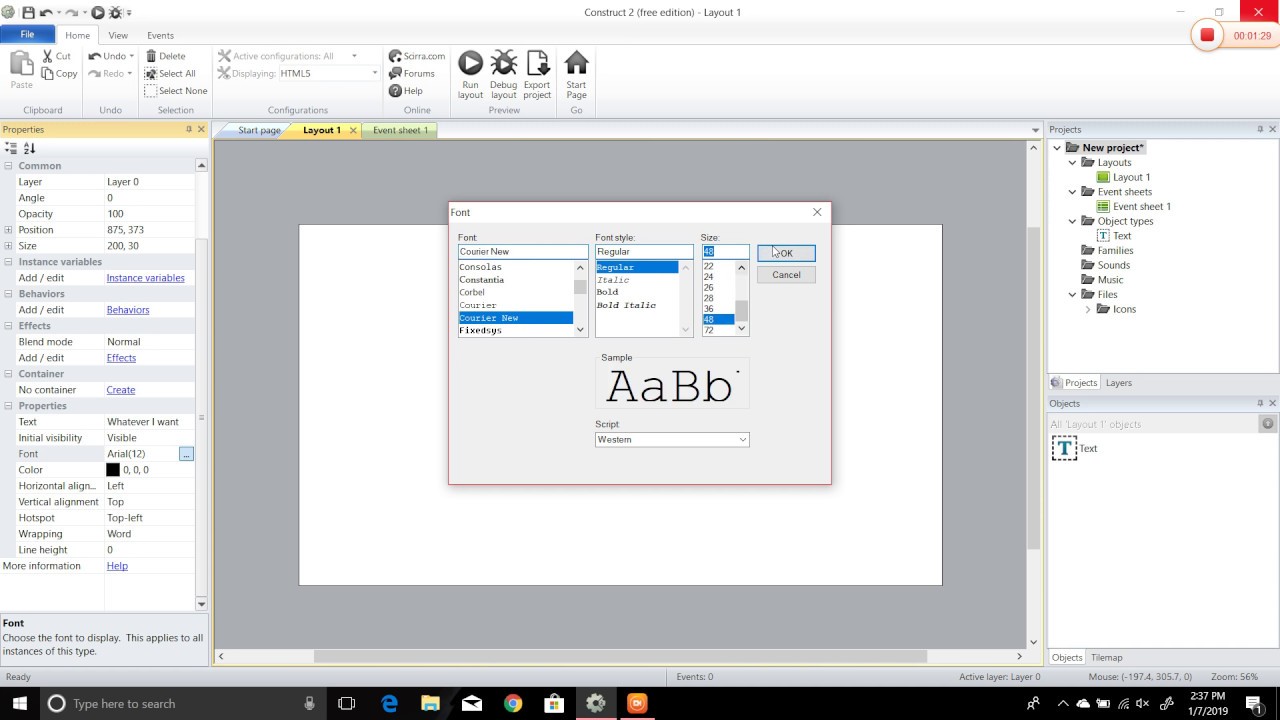The height and width of the screenshot is (720, 1280).
Task: Stop the recording with the red button
Action: [x=1207, y=35]
